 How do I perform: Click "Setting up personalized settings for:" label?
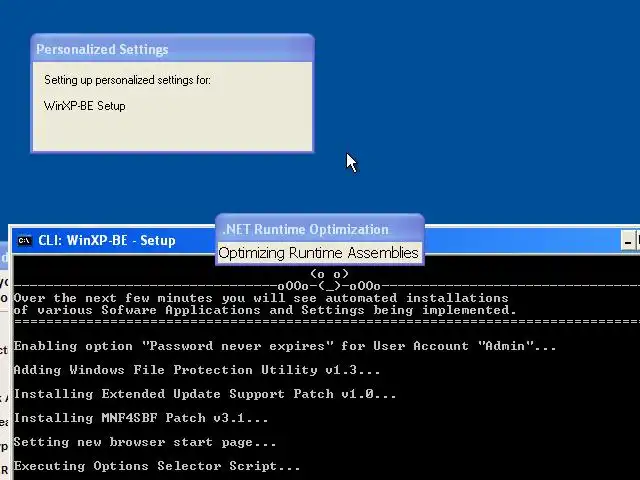click(x=127, y=80)
